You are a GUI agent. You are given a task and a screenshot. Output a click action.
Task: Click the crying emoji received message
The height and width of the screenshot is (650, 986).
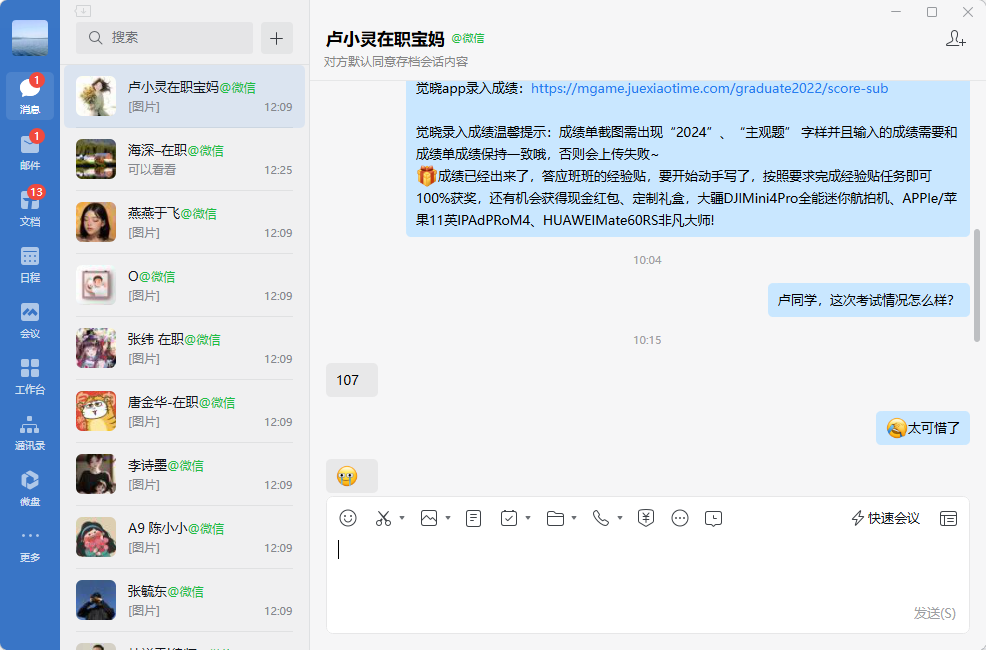[x=352, y=476]
